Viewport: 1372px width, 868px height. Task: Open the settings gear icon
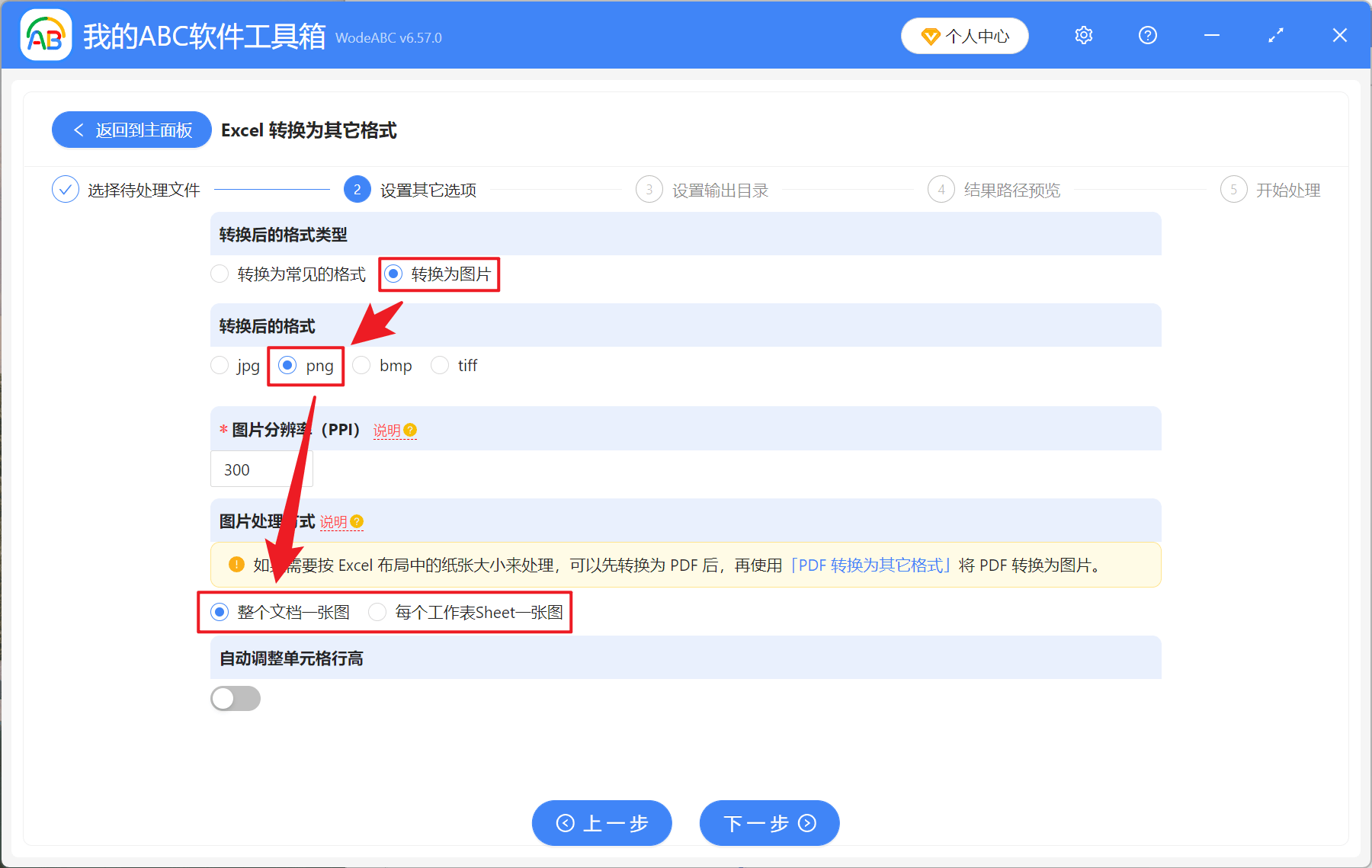coord(1084,35)
